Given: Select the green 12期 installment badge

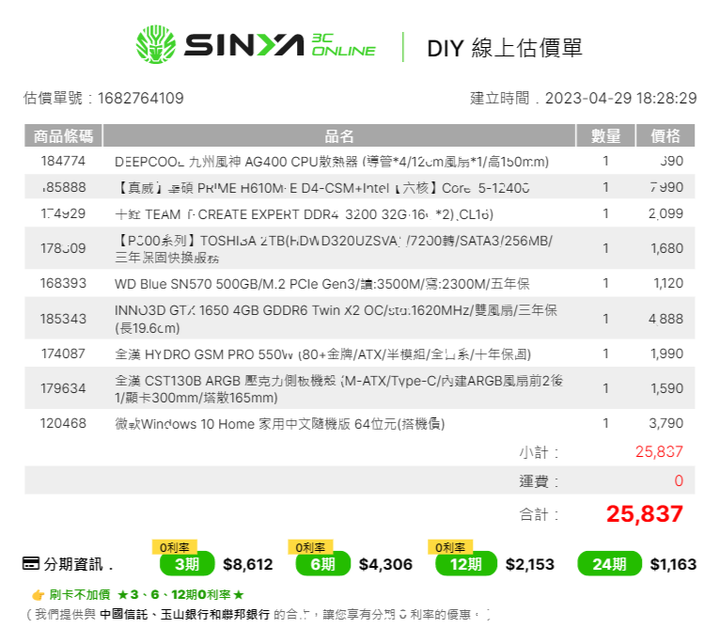Looking at the screenshot, I should click(466, 564).
